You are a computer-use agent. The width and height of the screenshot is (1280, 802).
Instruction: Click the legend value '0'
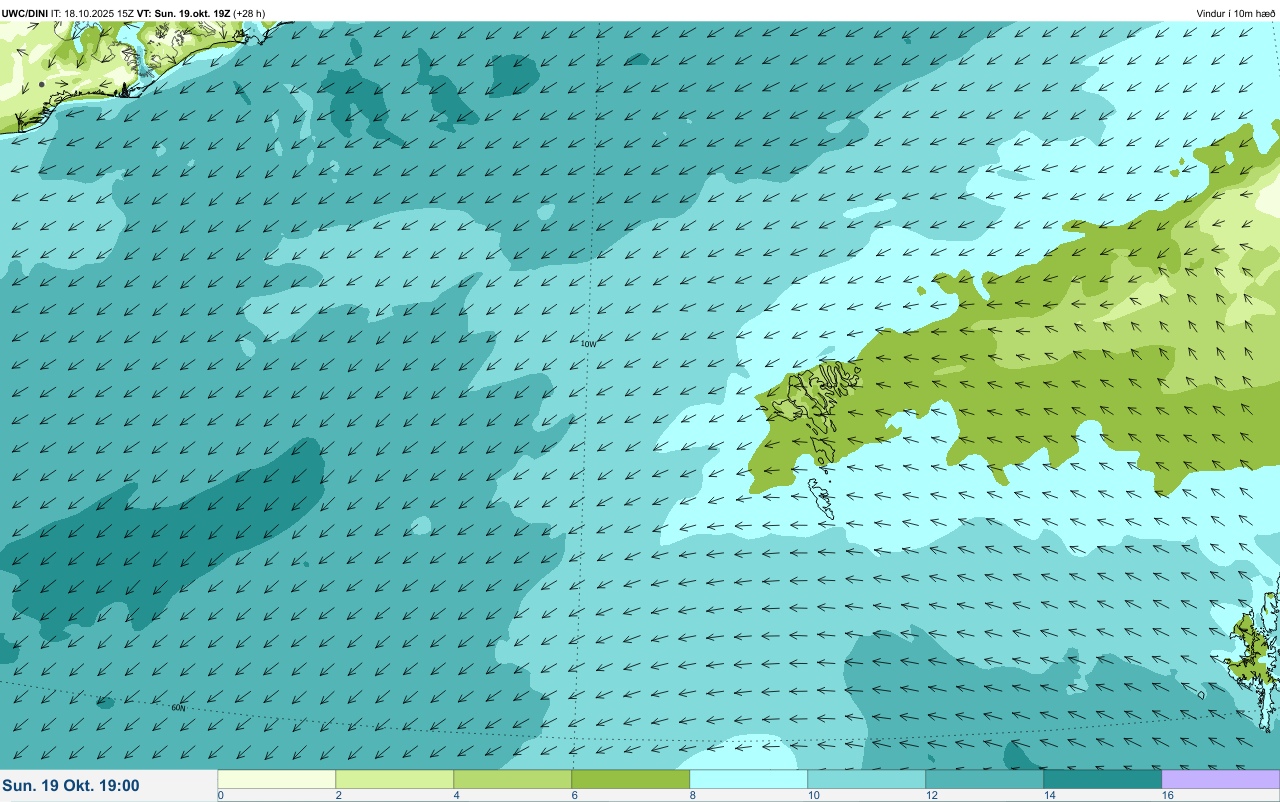(220, 795)
